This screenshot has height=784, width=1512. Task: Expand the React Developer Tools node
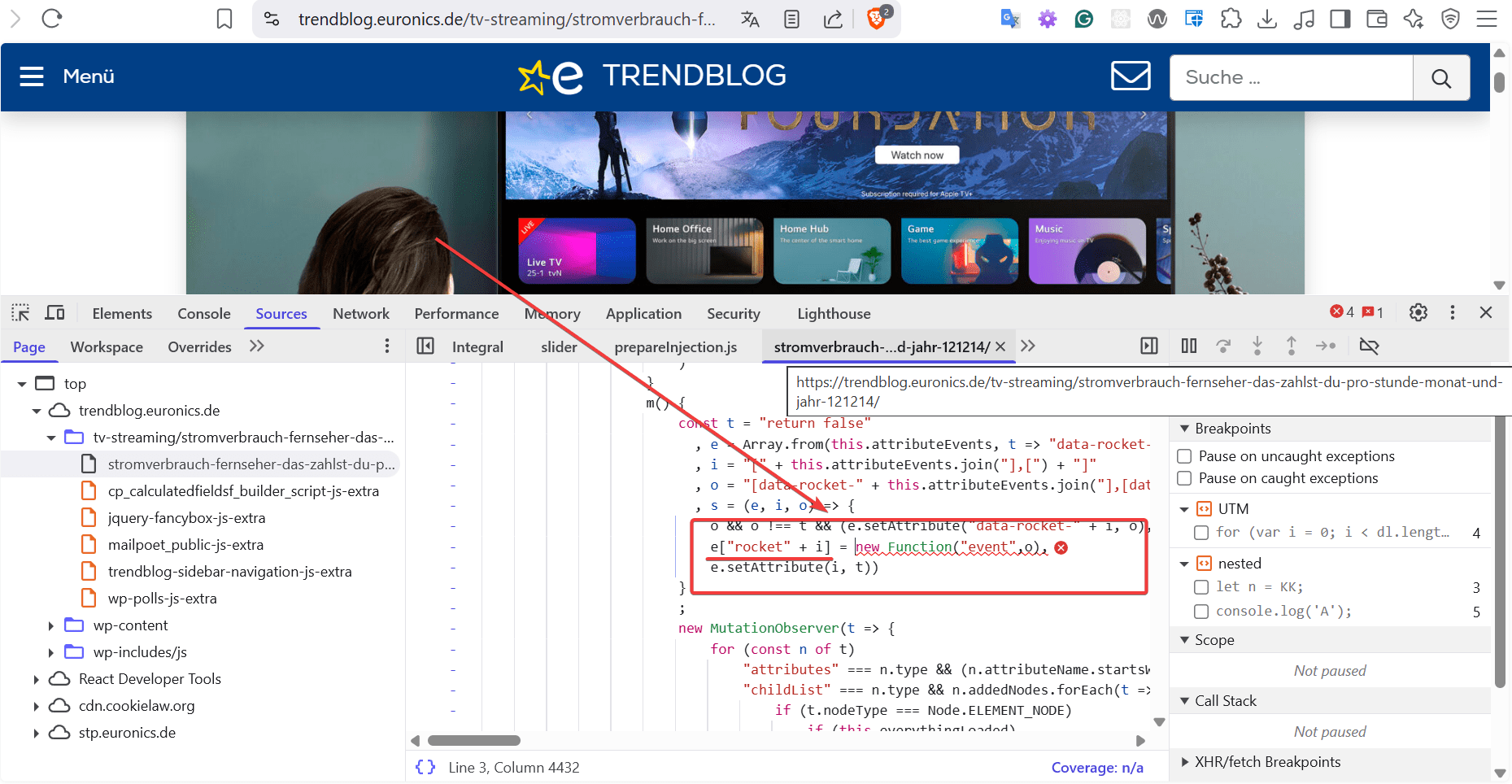[x=37, y=679]
